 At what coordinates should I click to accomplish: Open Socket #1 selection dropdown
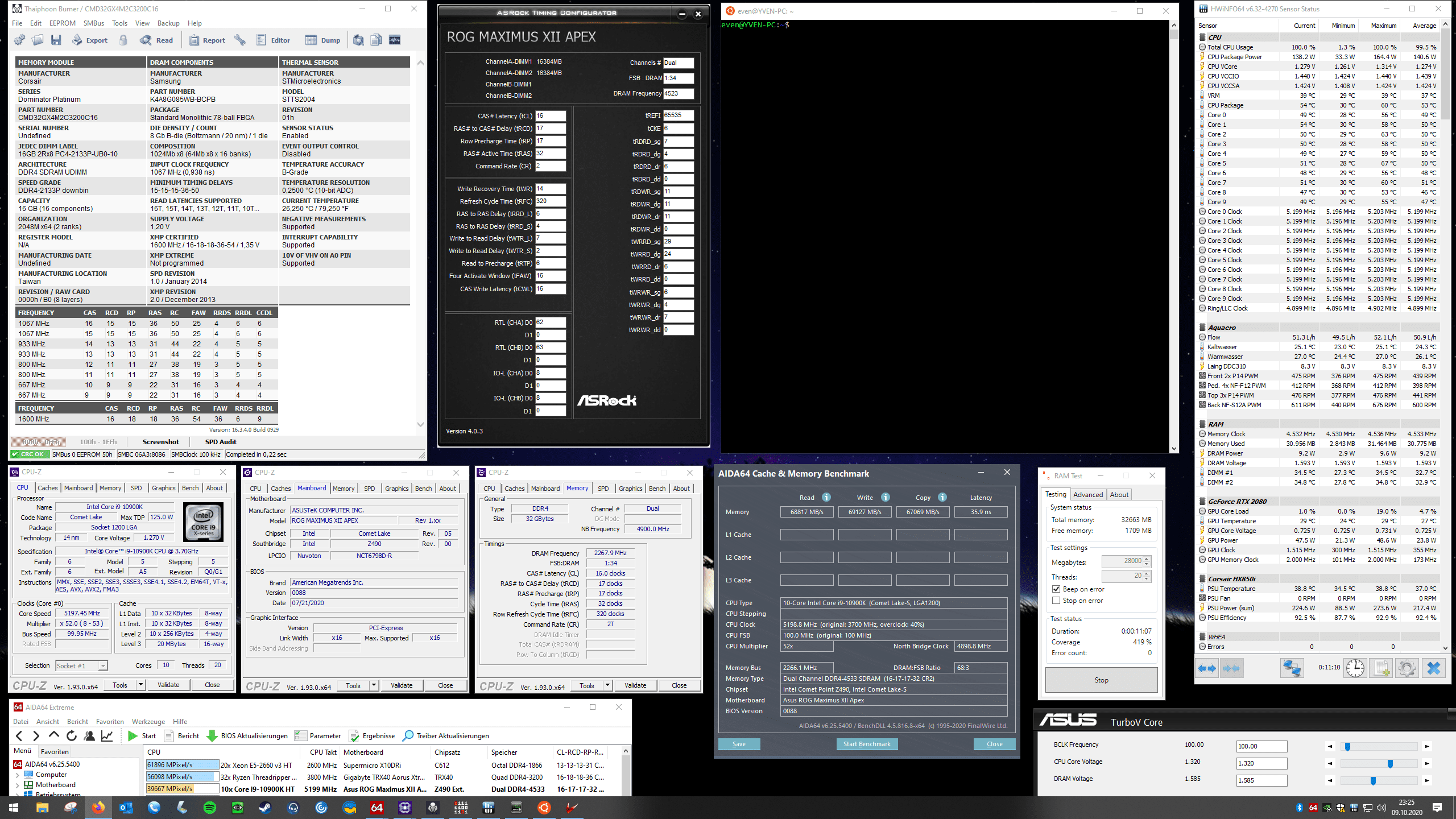coord(103,665)
